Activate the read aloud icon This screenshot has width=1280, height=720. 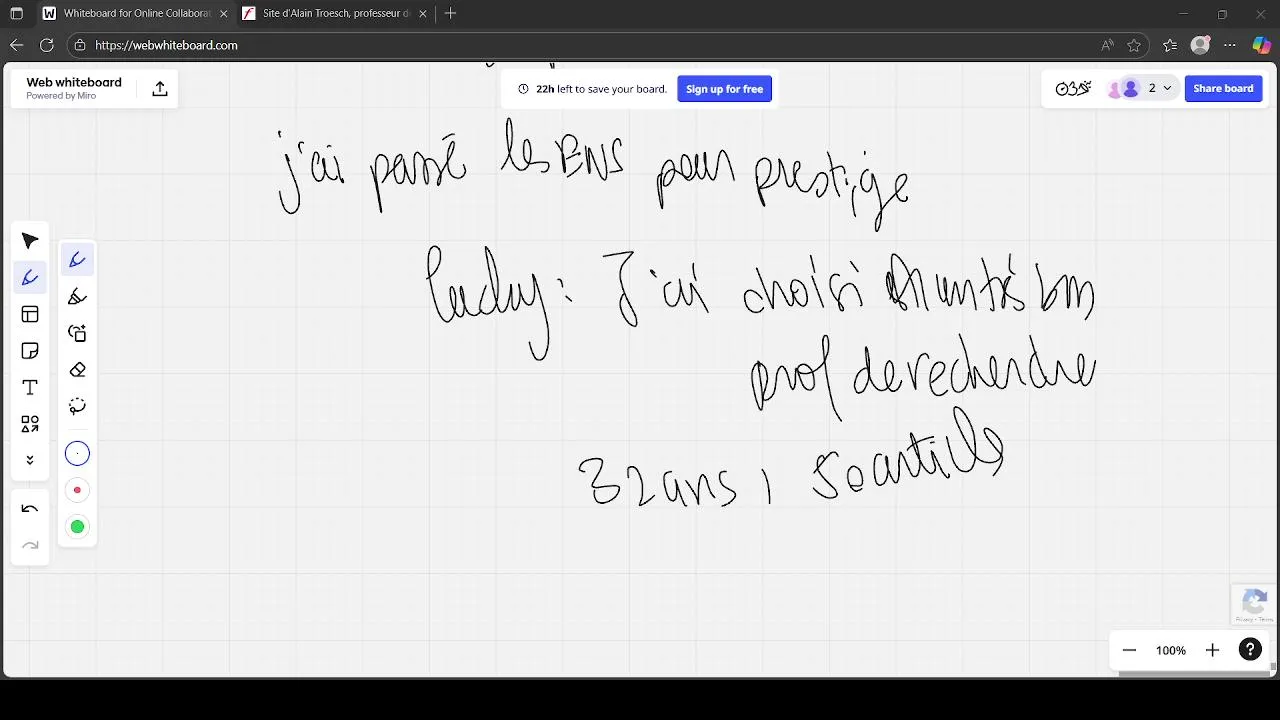click(x=1107, y=45)
